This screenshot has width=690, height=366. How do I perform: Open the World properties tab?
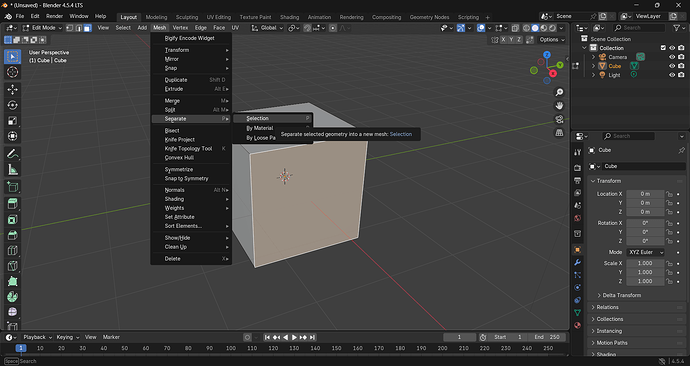(578, 218)
